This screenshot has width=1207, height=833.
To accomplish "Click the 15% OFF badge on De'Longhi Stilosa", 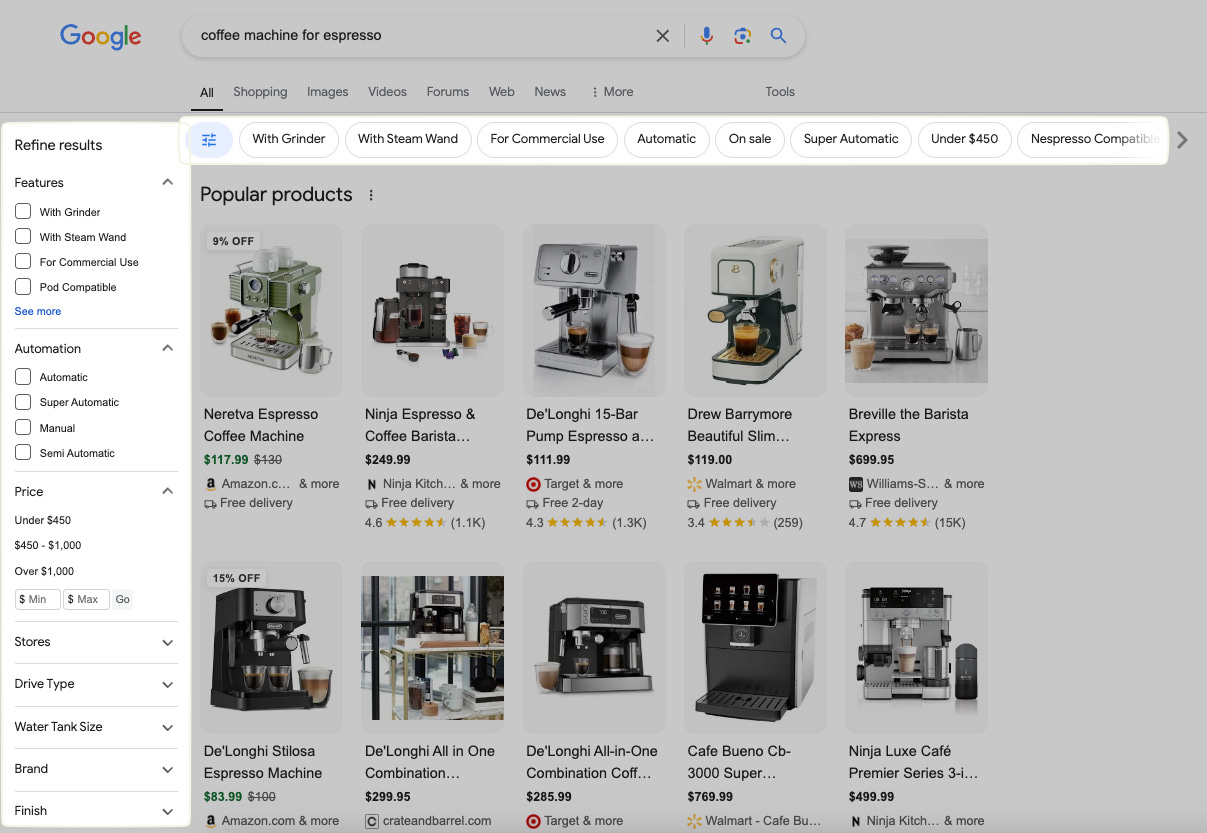I will [237, 578].
